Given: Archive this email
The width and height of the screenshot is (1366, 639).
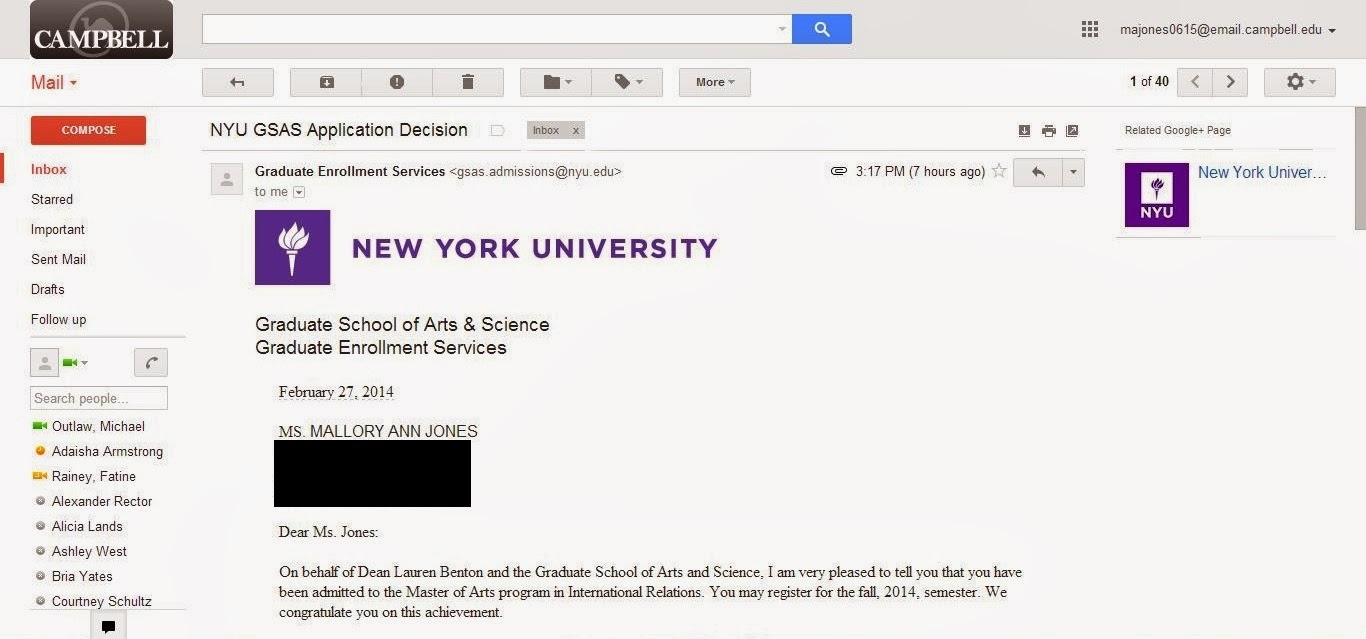Looking at the screenshot, I should [326, 82].
